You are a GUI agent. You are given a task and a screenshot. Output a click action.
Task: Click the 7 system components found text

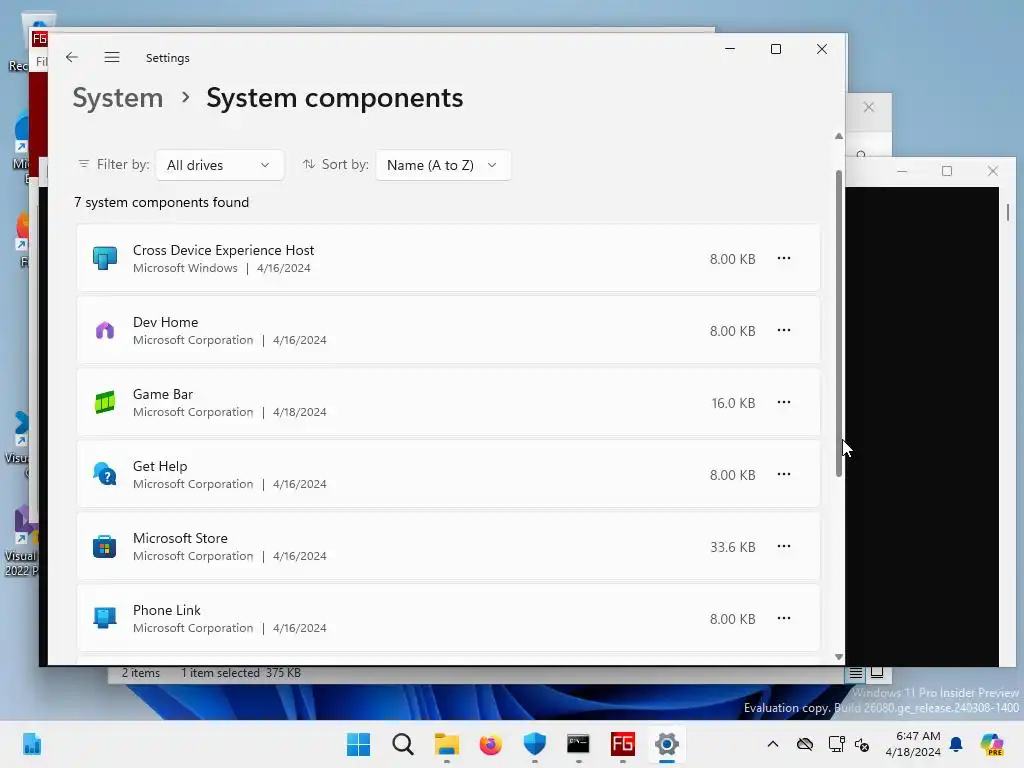coord(161,202)
